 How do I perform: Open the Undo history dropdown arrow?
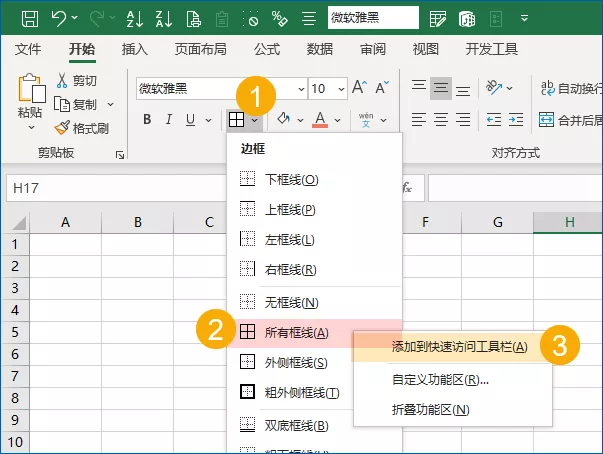[x=75, y=18]
